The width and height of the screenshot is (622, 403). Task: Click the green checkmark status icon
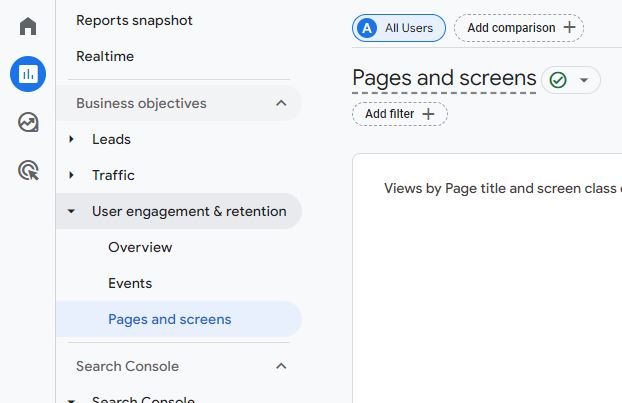[558, 80]
